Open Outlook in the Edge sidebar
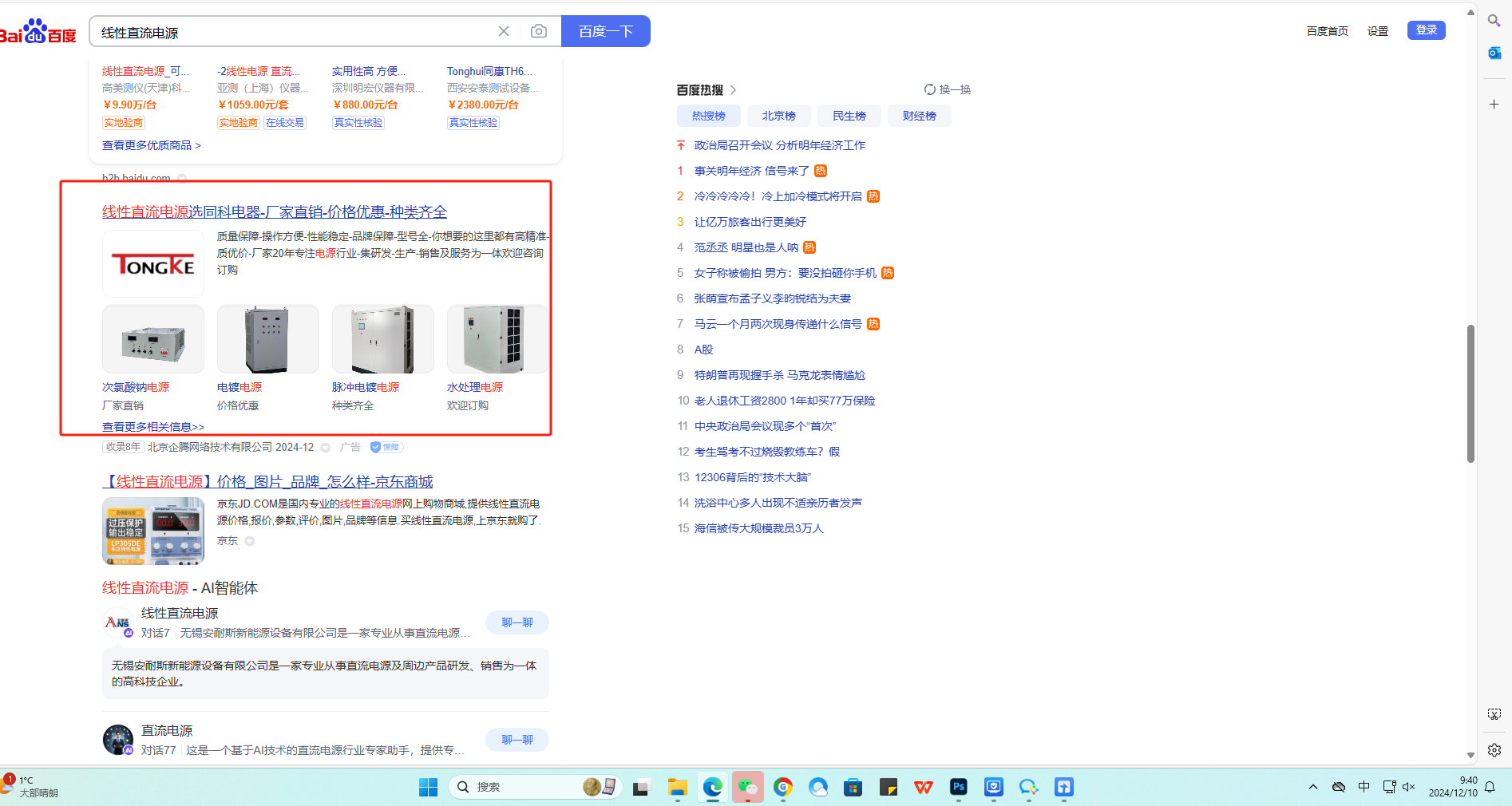 point(1494,53)
